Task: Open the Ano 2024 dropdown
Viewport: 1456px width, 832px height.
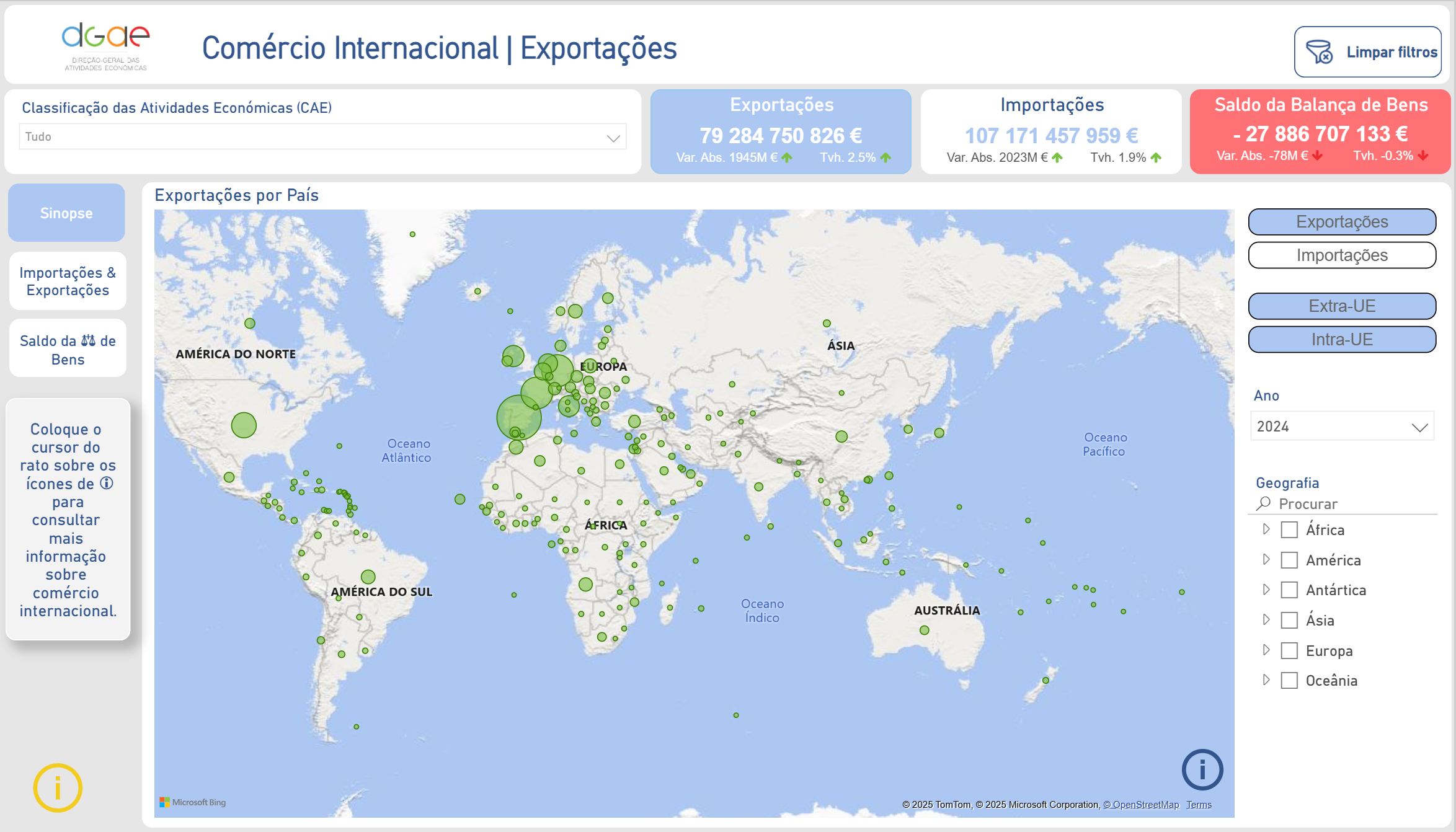Action: tap(1341, 427)
